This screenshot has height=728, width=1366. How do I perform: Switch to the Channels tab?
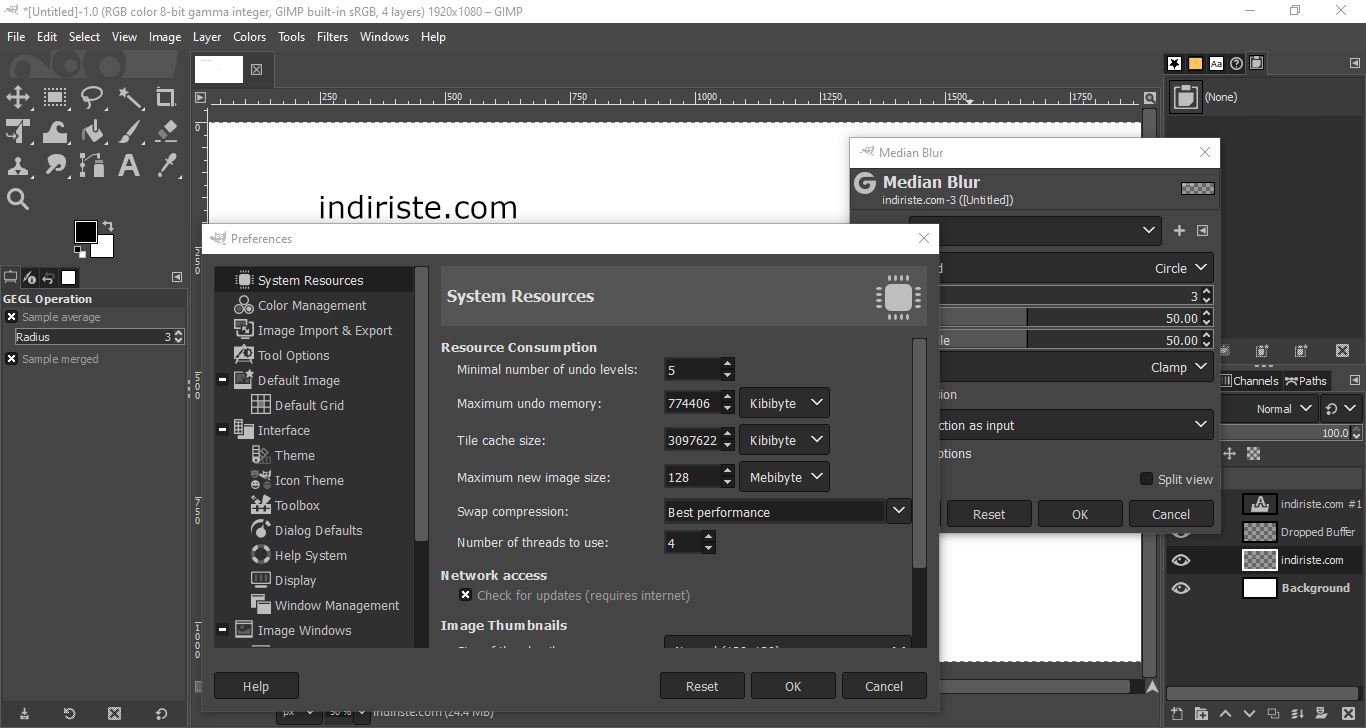1249,381
